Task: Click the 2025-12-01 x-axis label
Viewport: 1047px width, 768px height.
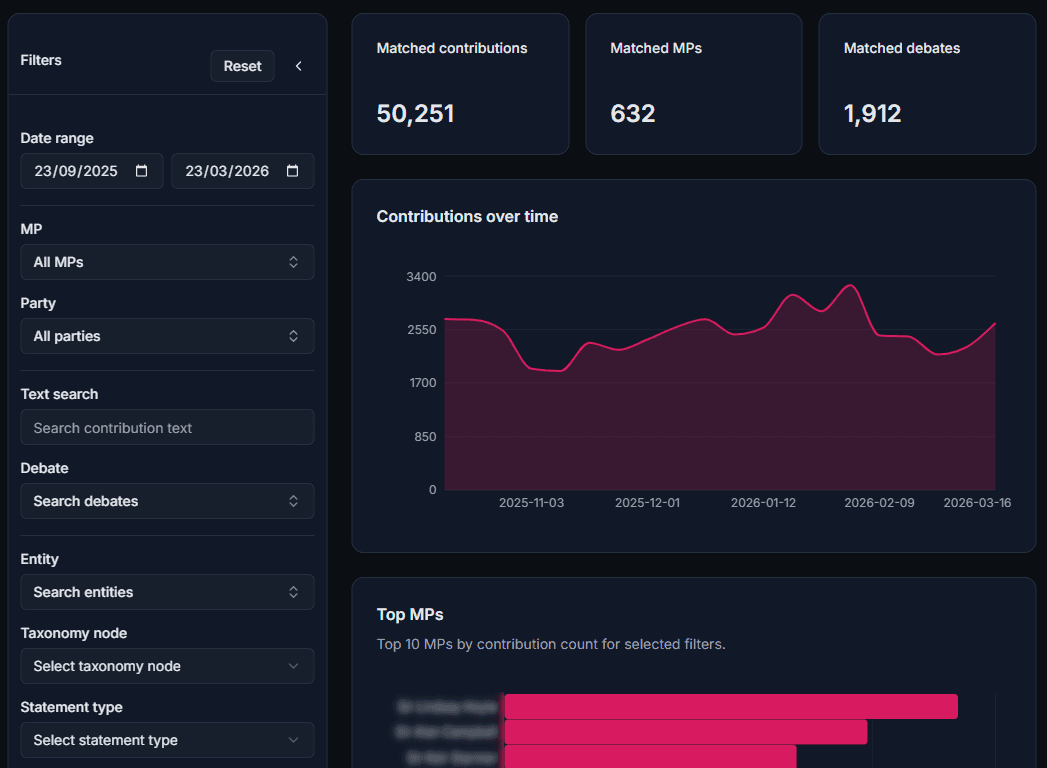Action: (647, 503)
